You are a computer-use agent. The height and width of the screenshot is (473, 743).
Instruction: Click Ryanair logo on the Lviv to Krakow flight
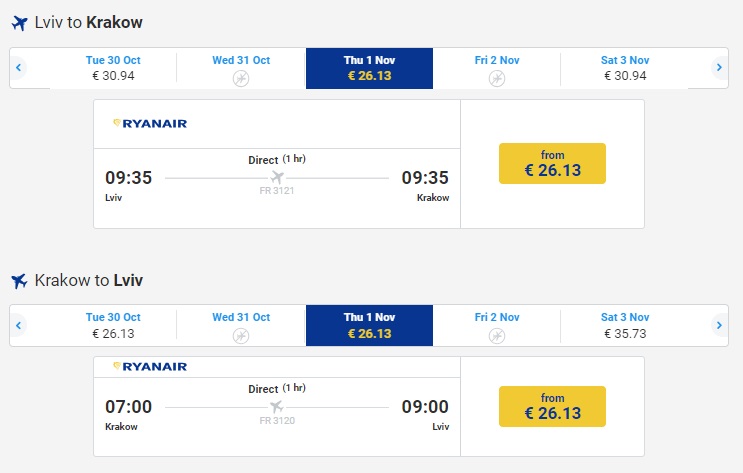pos(149,124)
